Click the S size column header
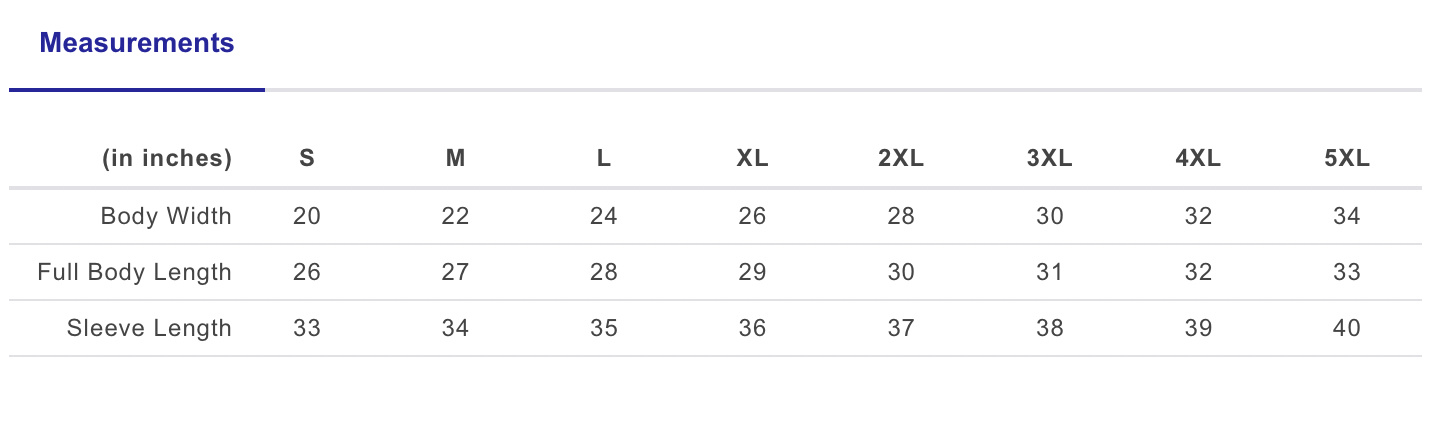 [x=307, y=158]
